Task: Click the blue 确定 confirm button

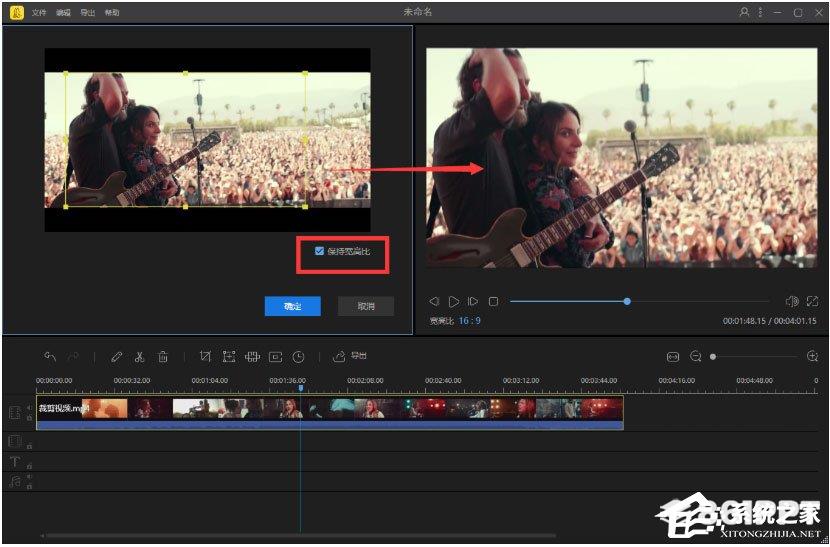Action: [293, 306]
